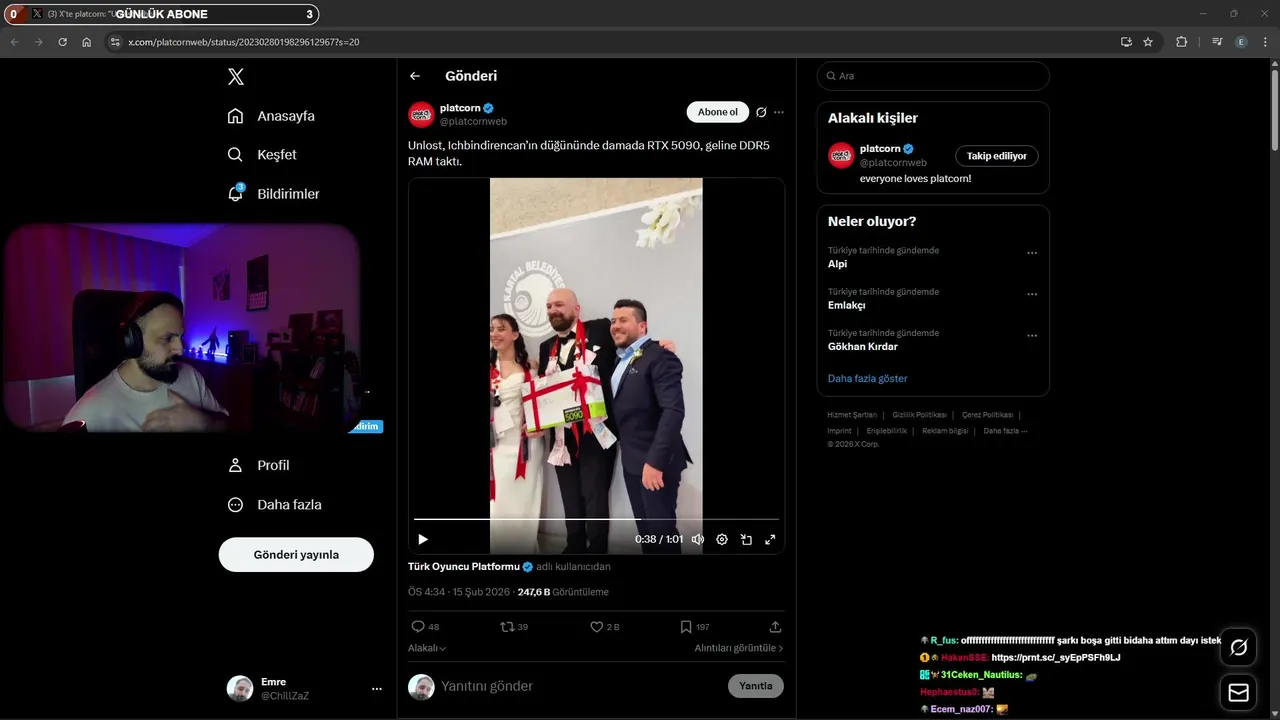Viewport: 1280px width, 720px height.
Task: Seek on the video progress bar
Action: point(596,519)
